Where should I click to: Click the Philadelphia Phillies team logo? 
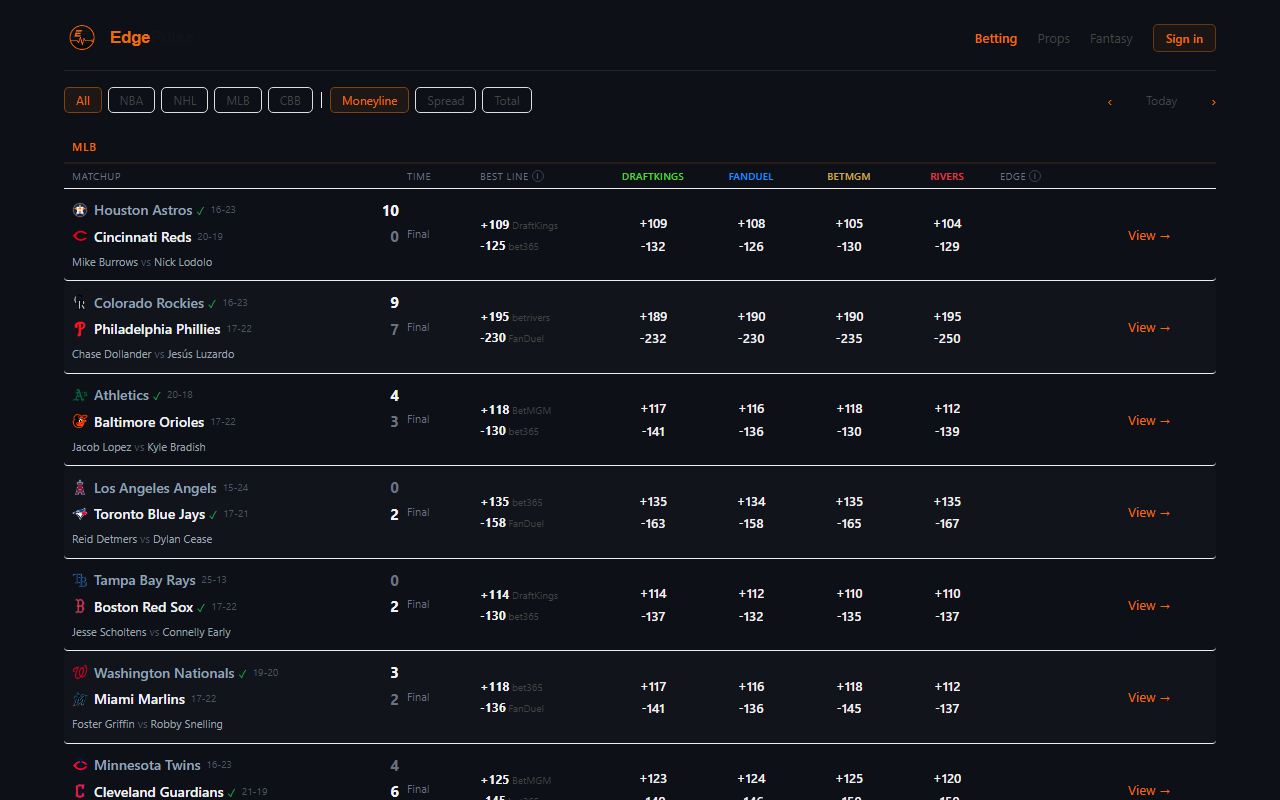point(80,329)
